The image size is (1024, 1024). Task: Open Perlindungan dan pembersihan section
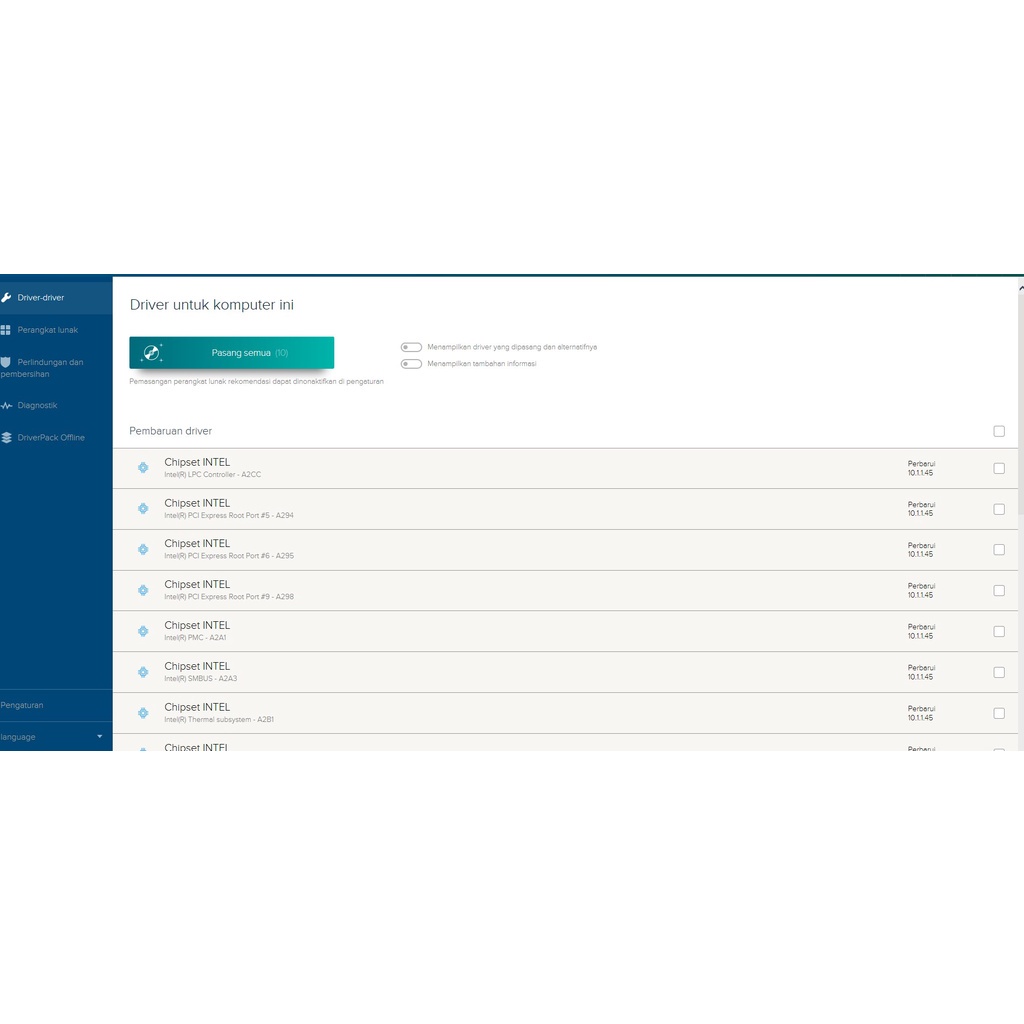tap(56, 368)
